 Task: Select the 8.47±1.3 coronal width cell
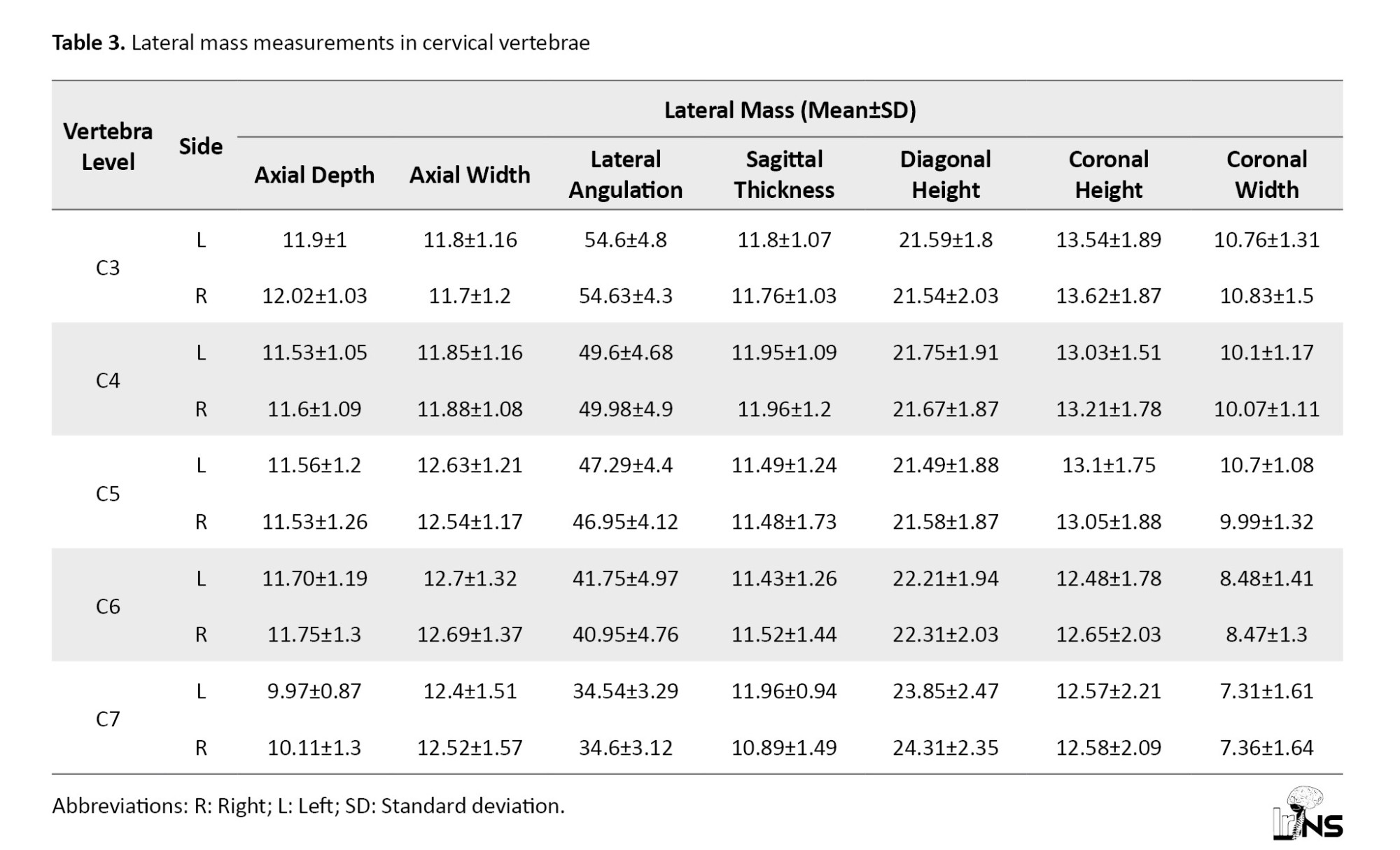point(1266,635)
